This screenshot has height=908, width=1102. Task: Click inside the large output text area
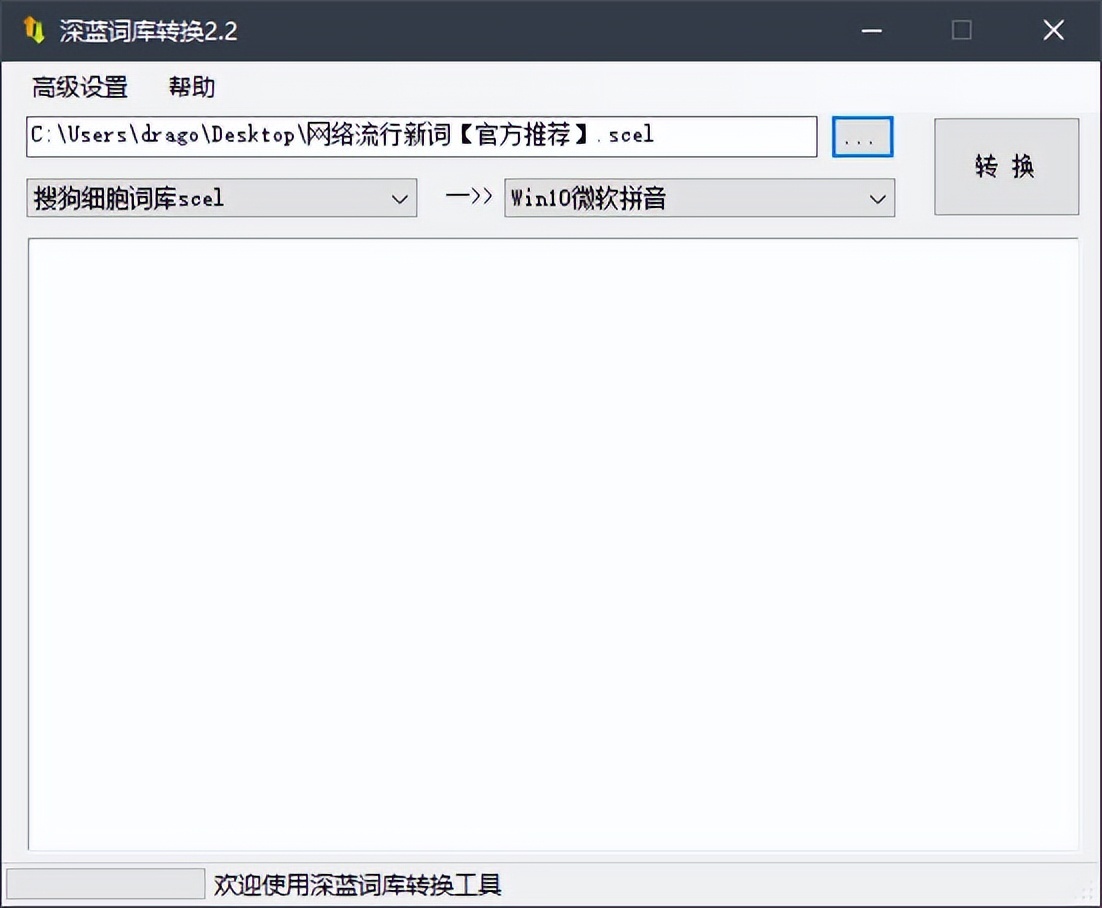(553, 545)
